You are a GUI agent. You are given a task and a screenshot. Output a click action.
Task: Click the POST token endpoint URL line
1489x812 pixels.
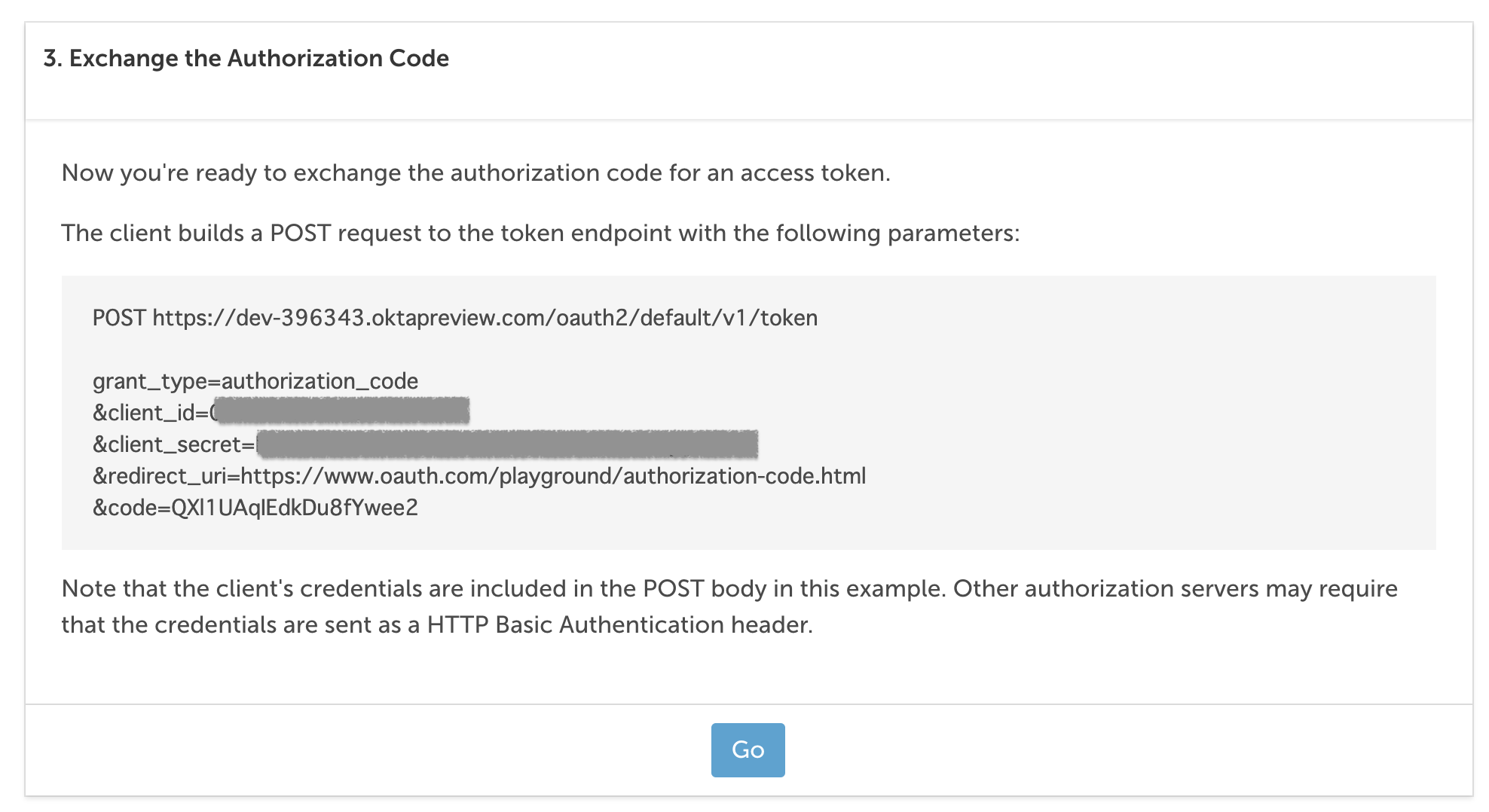pyautogui.click(x=454, y=318)
